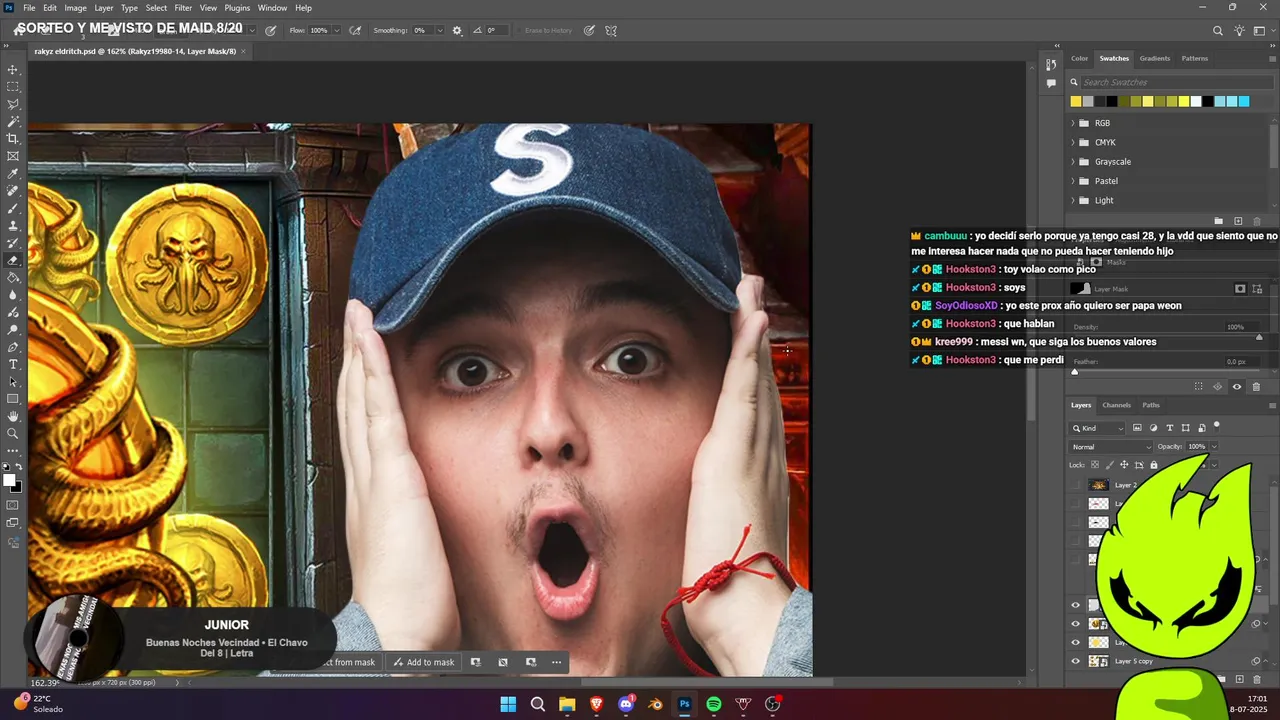Open Spotify from the Windows taskbar

tap(714, 704)
